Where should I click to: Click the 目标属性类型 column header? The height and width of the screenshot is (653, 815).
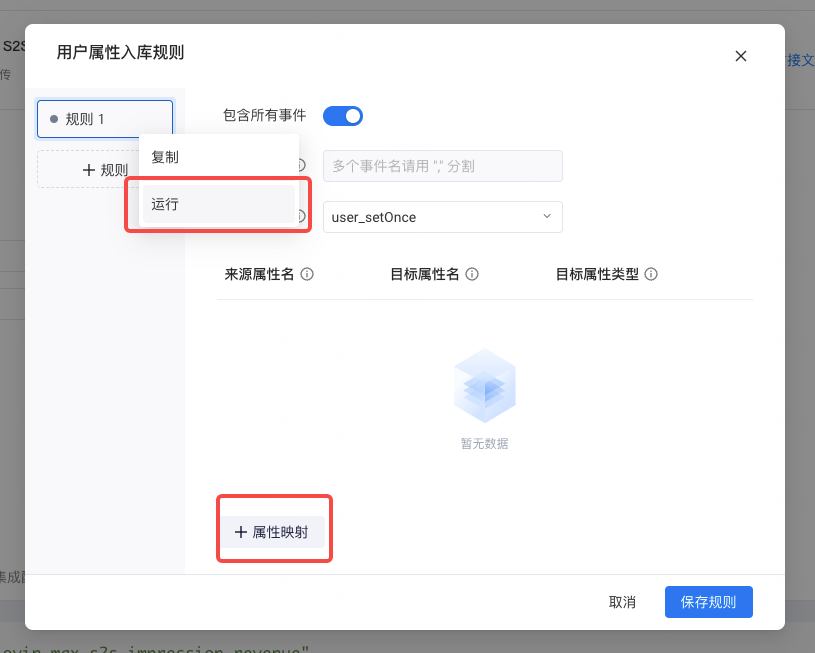coord(597,274)
